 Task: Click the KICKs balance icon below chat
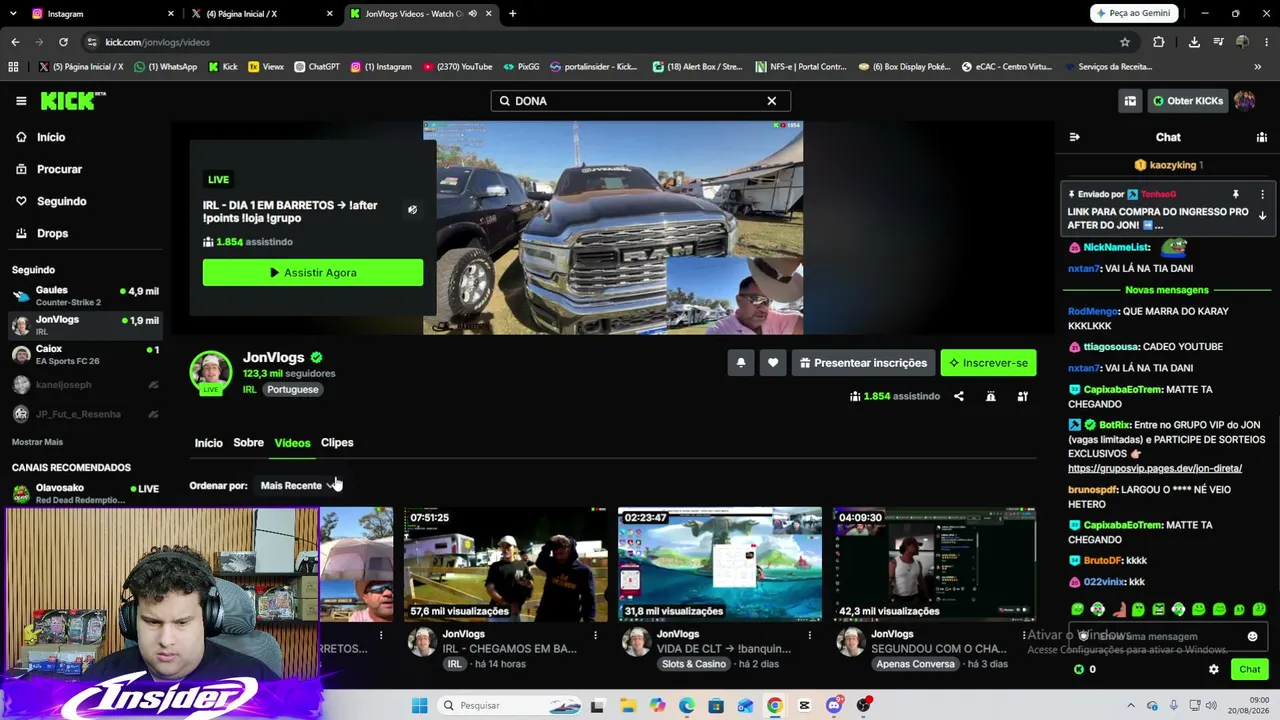(x=1079, y=670)
